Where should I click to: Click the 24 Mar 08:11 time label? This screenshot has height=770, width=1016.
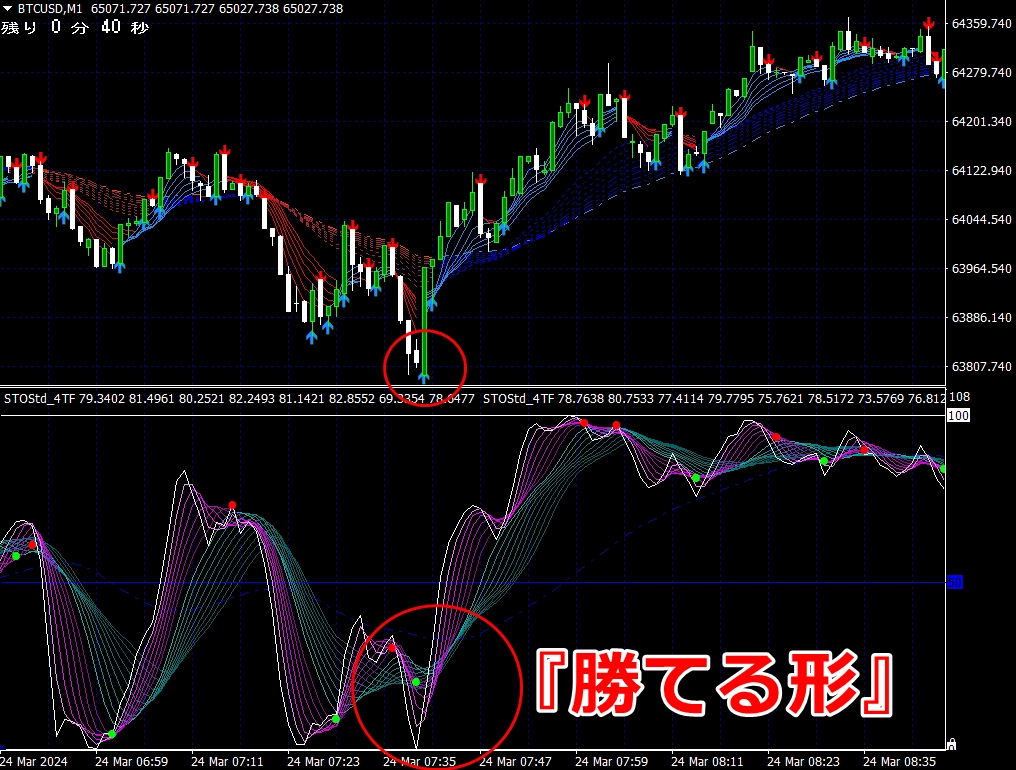[707, 762]
